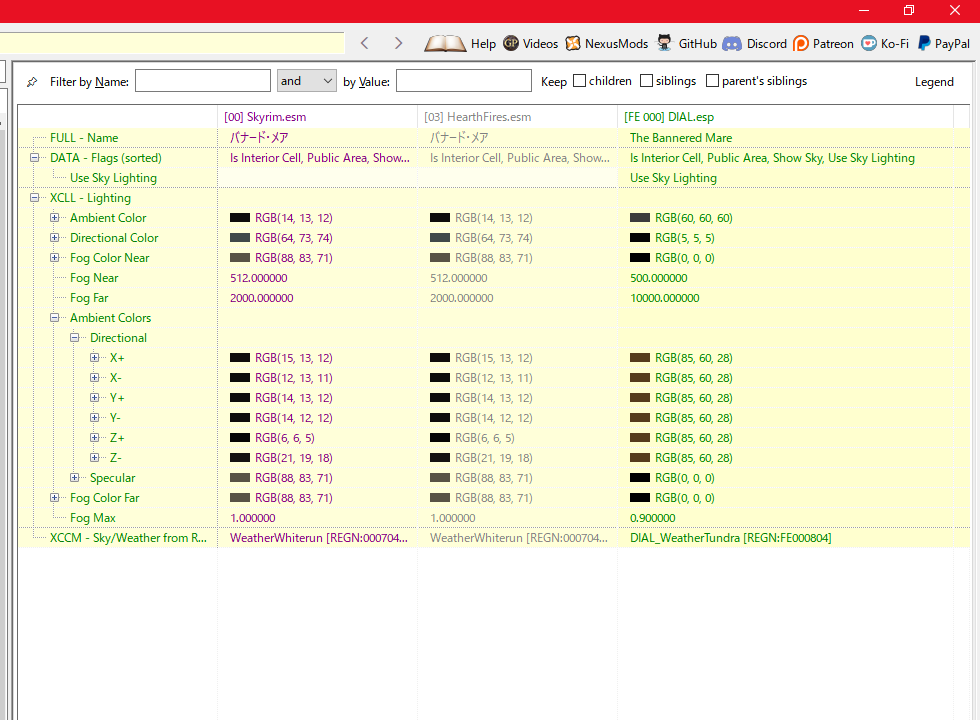Collapse the DATA - Flags (sorted) node
This screenshot has height=720, width=980.
point(34,158)
